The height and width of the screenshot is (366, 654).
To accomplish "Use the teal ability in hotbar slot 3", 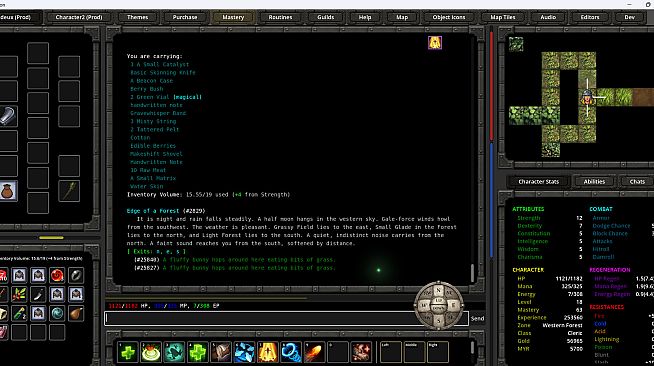I will [x=174, y=352].
